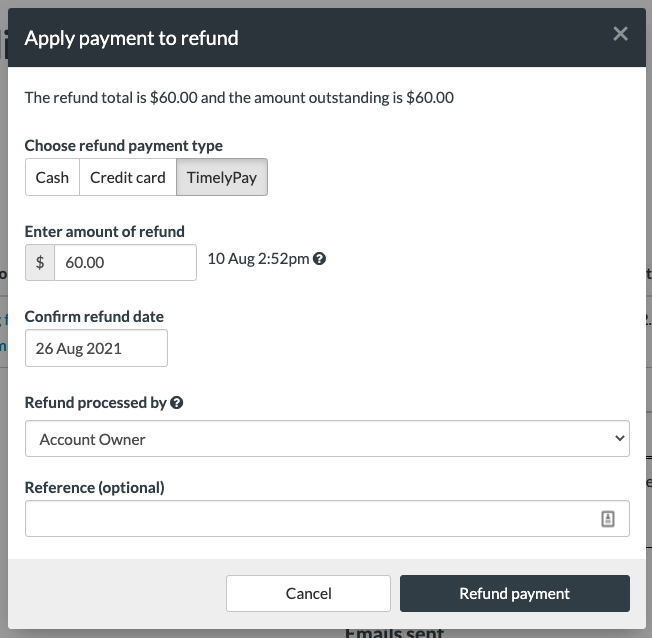Confirm with the Refund payment button
This screenshot has width=652, height=638.
515,593
